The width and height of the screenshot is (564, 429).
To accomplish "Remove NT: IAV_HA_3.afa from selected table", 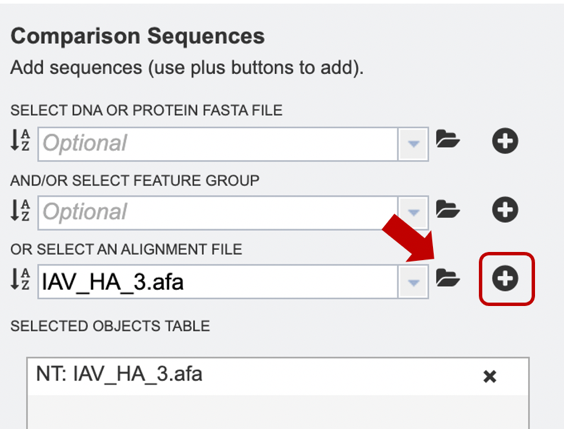I will coord(490,376).
